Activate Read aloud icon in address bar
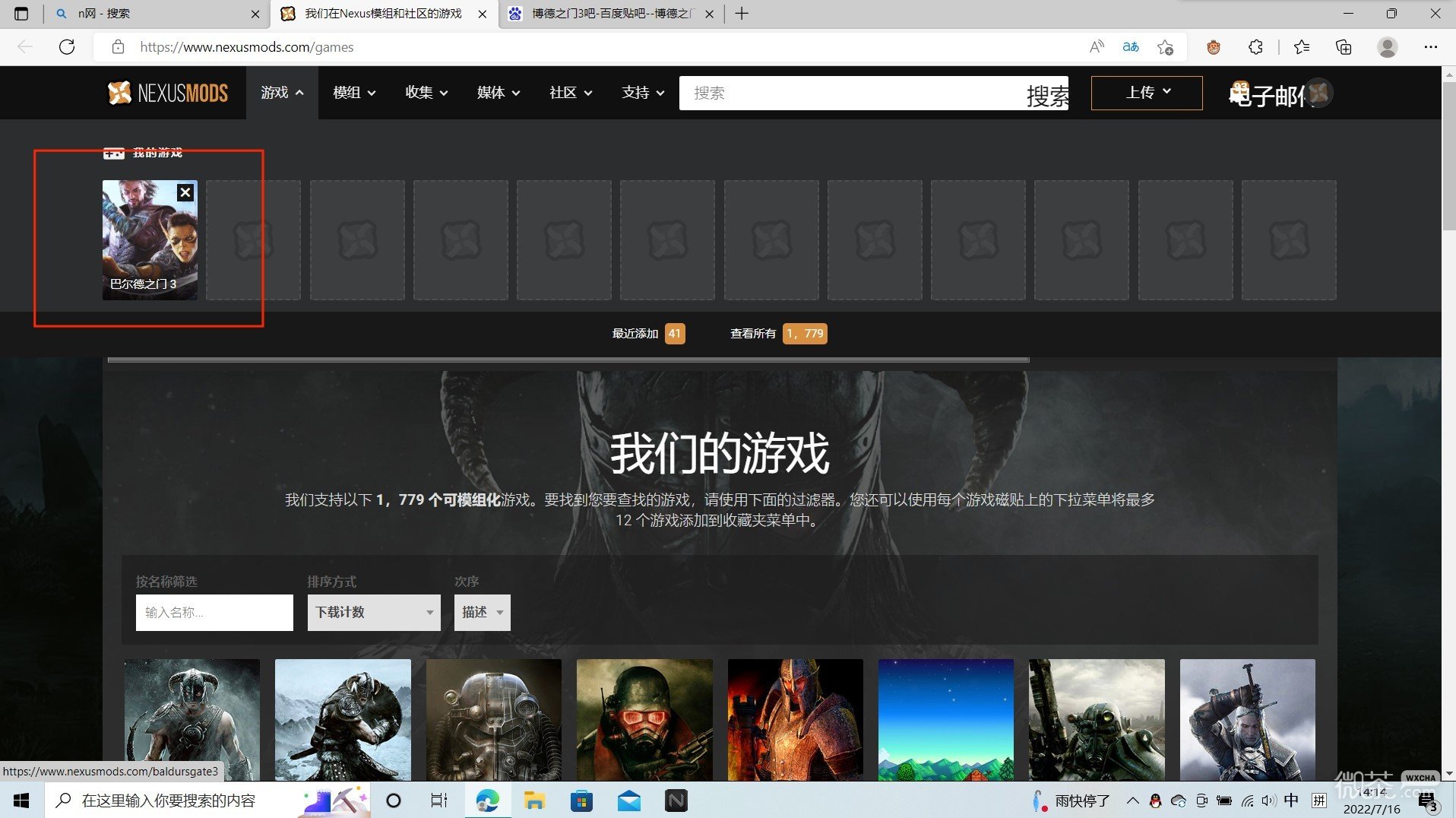 (1097, 47)
